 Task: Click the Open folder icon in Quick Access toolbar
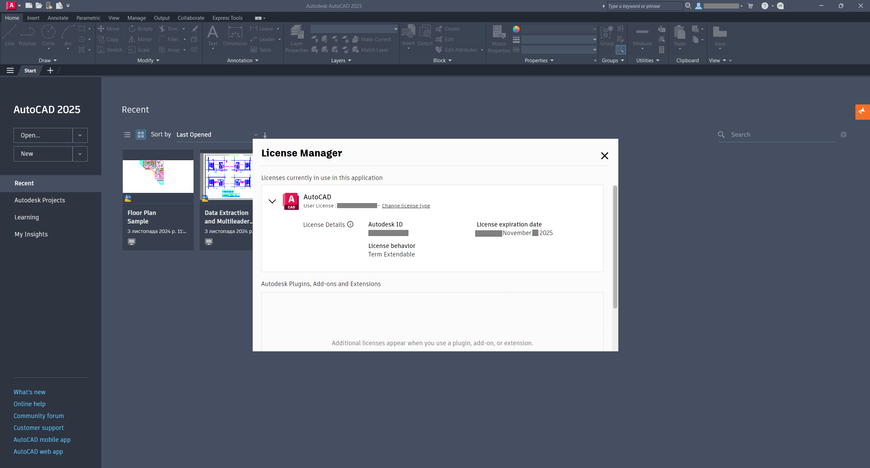[x=39, y=6]
